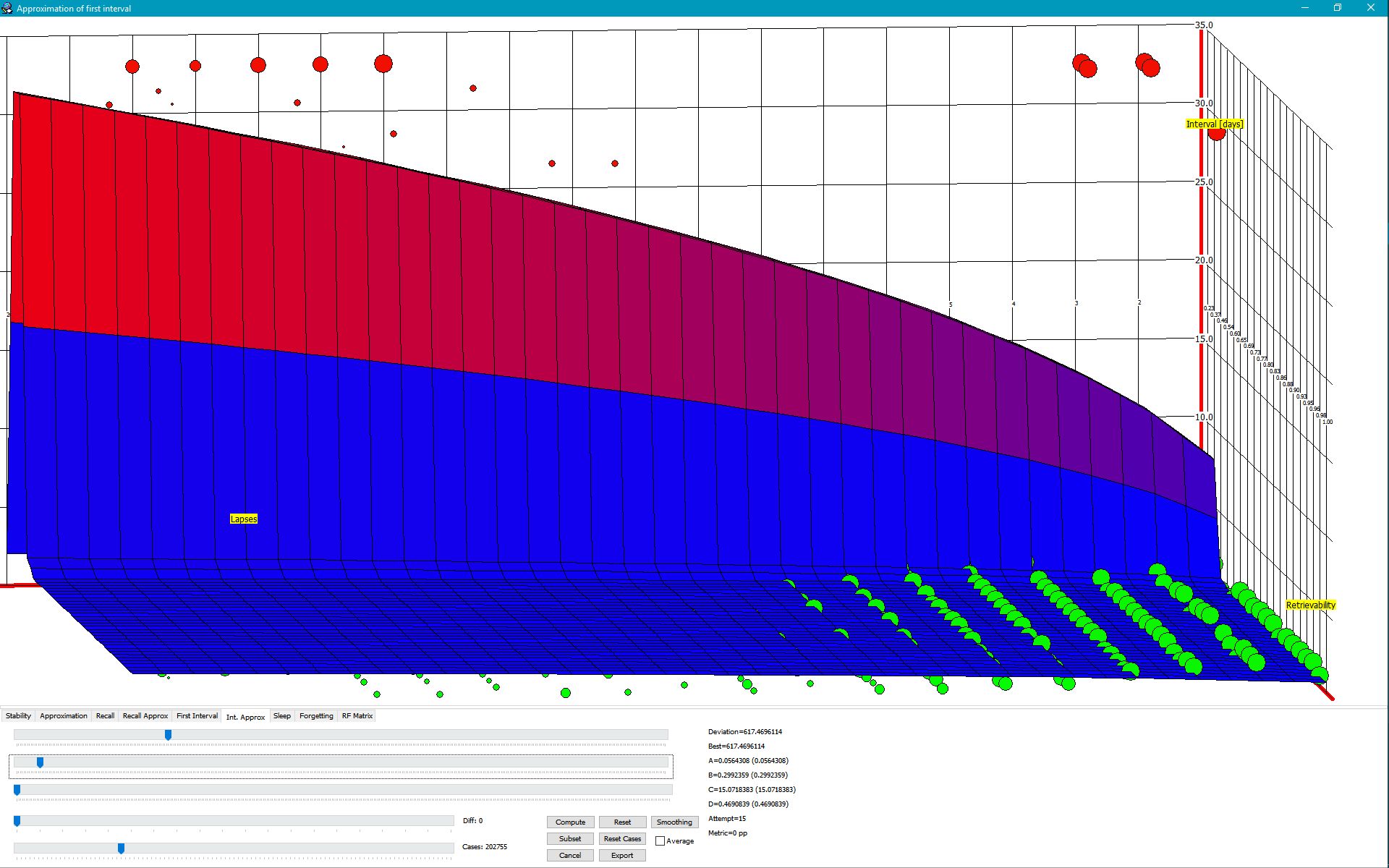Screen dimensions: 1389x868
Task: Export the approximation data
Action: [622, 856]
